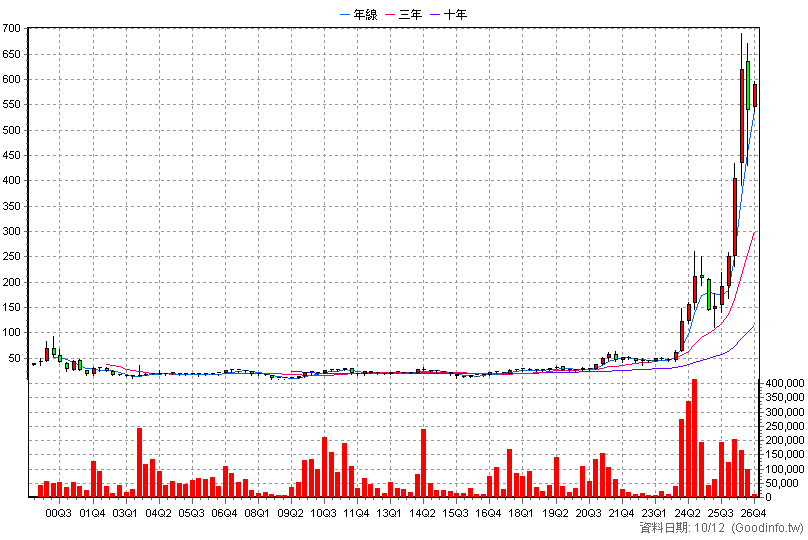
Task: Select the 23Q1 x-axis label
Action: [654, 513]
